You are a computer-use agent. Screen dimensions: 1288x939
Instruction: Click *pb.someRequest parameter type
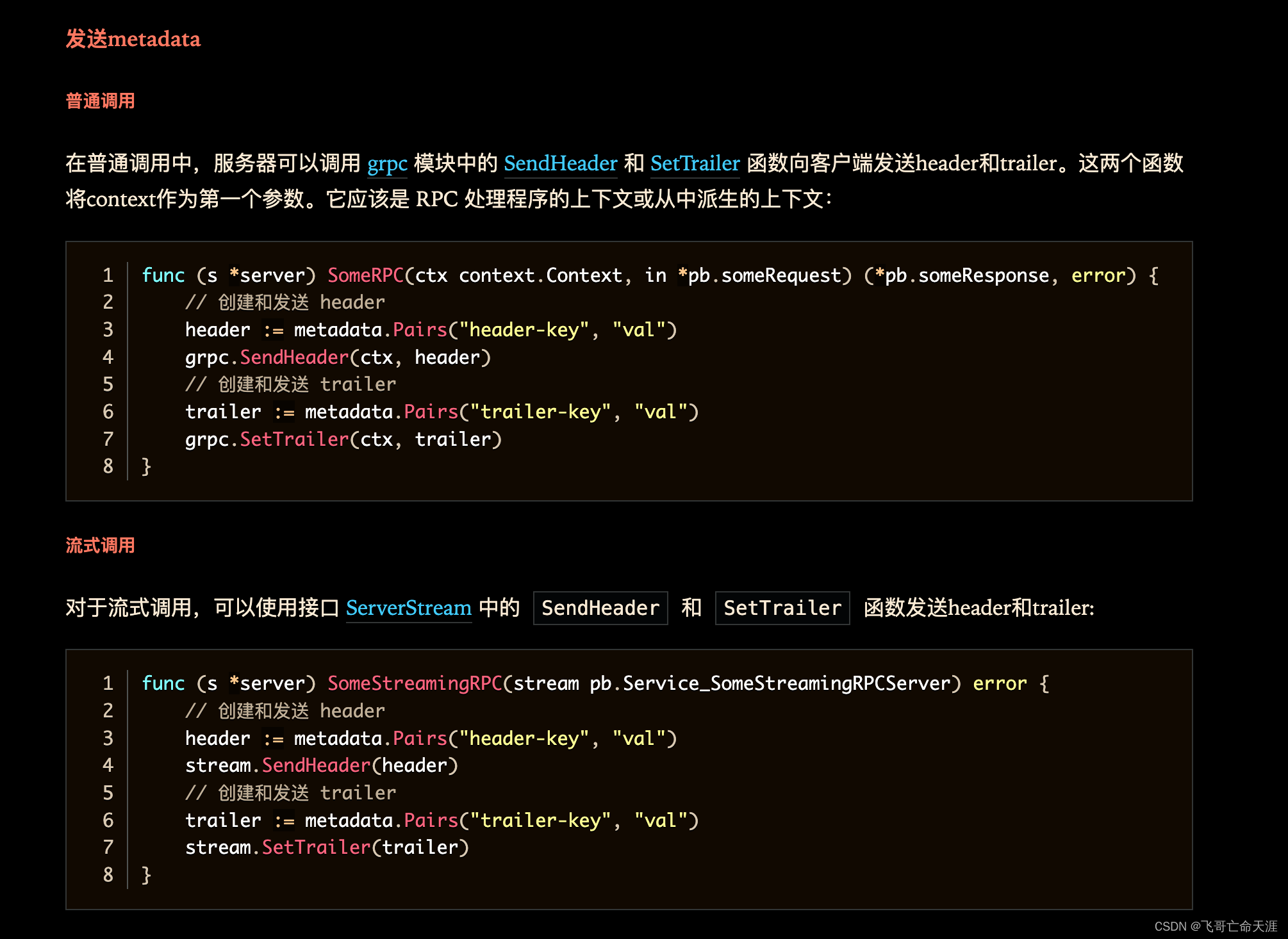coord(759,275)
